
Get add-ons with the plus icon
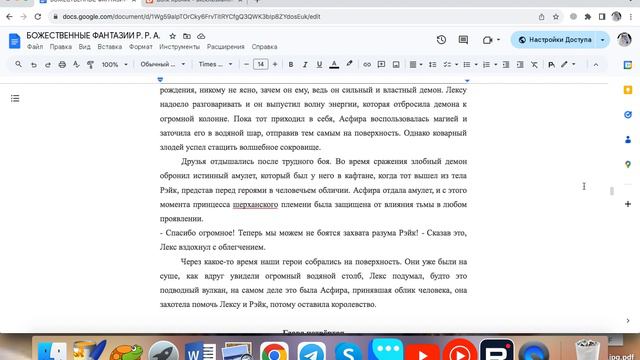pos(628,204)
